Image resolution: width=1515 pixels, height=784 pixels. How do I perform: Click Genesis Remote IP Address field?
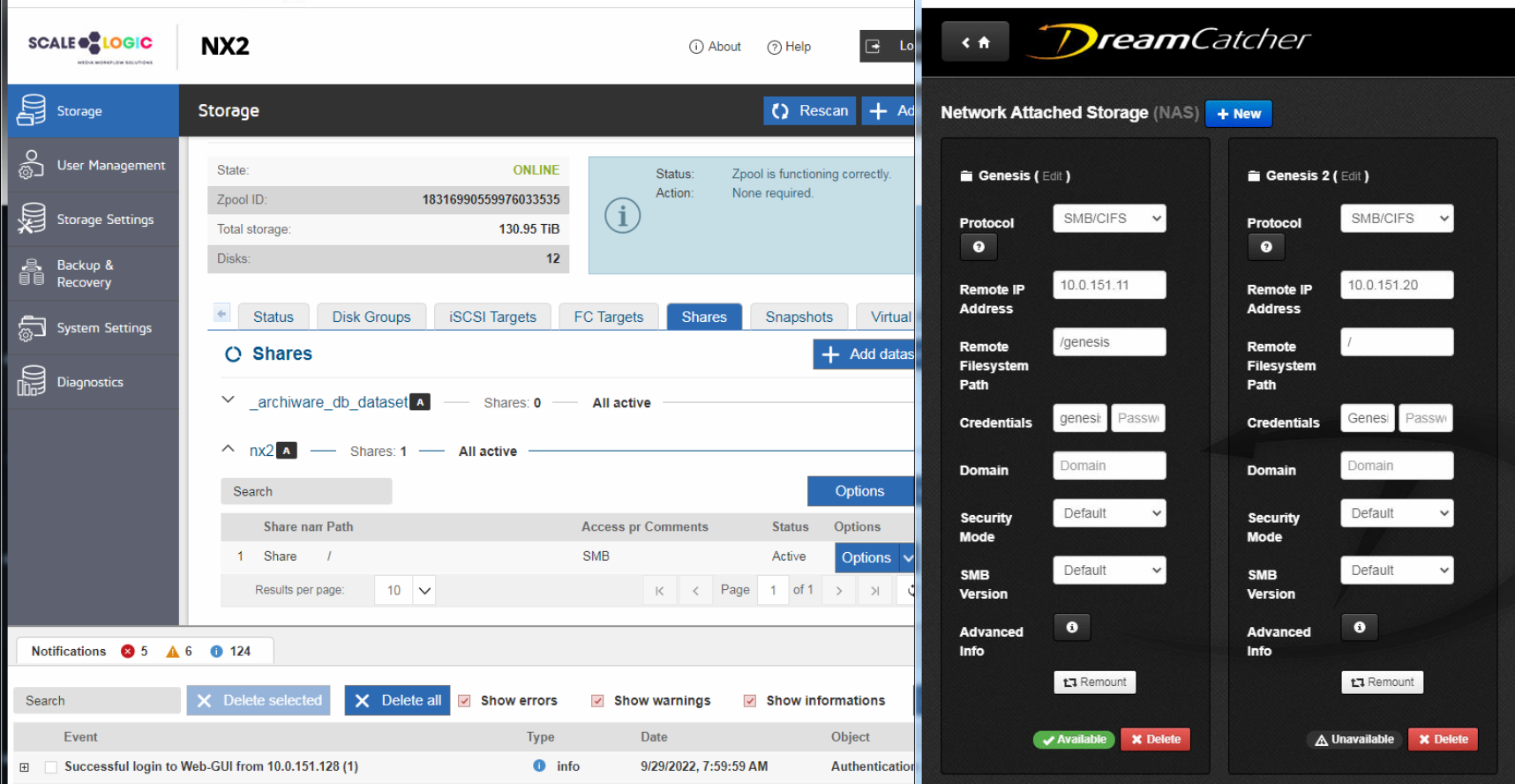1109,285
